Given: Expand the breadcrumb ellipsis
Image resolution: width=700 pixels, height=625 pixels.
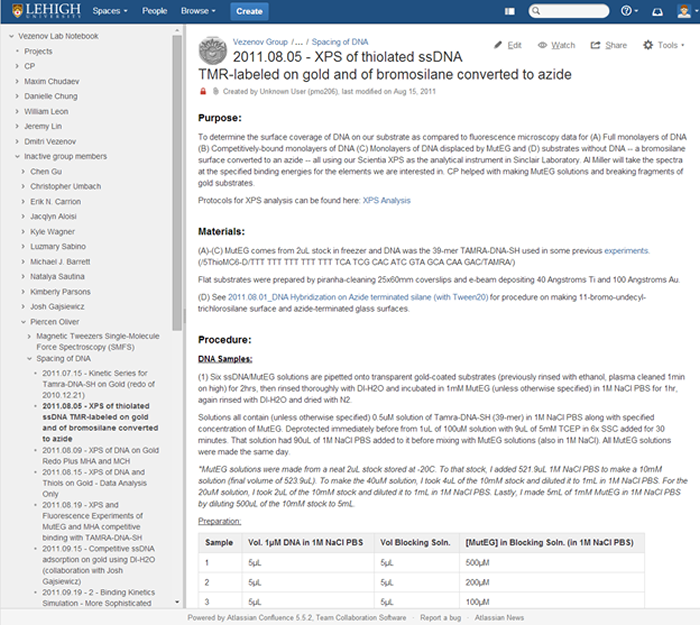Looking at the screenshot, I should point(299,42).
